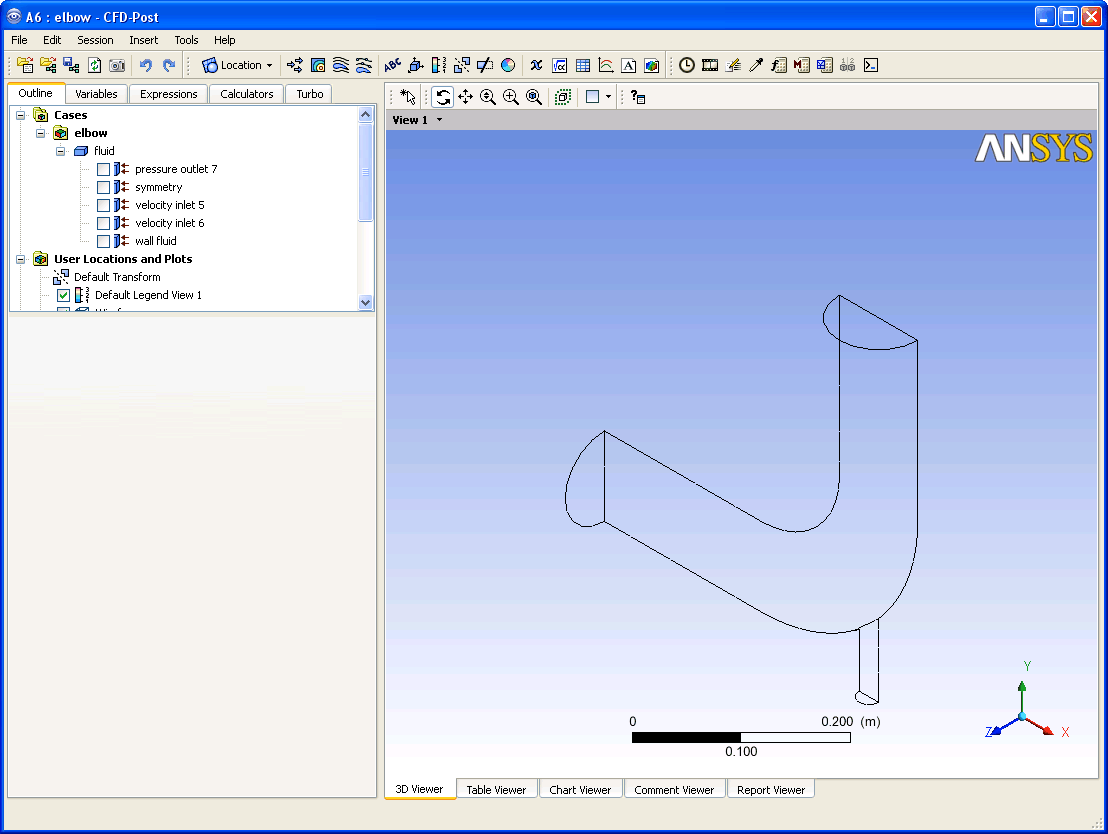Image resolution: width=1108 pixels, height=834 pixels.
Task: Select the Pan view tool
Action: (466, 97)
